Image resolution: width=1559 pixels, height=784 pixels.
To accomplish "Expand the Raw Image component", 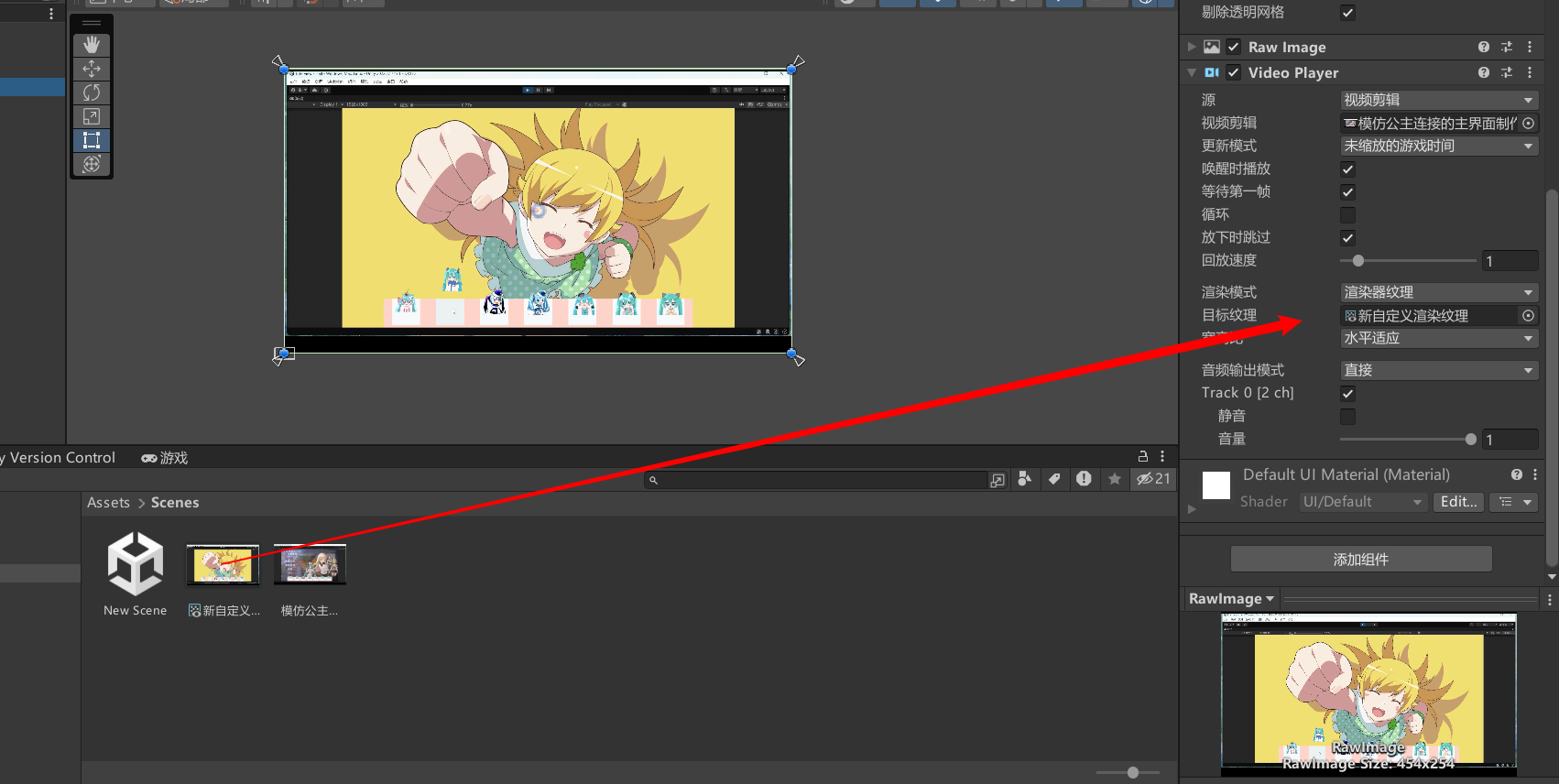I will click(x=1192, y=47).
